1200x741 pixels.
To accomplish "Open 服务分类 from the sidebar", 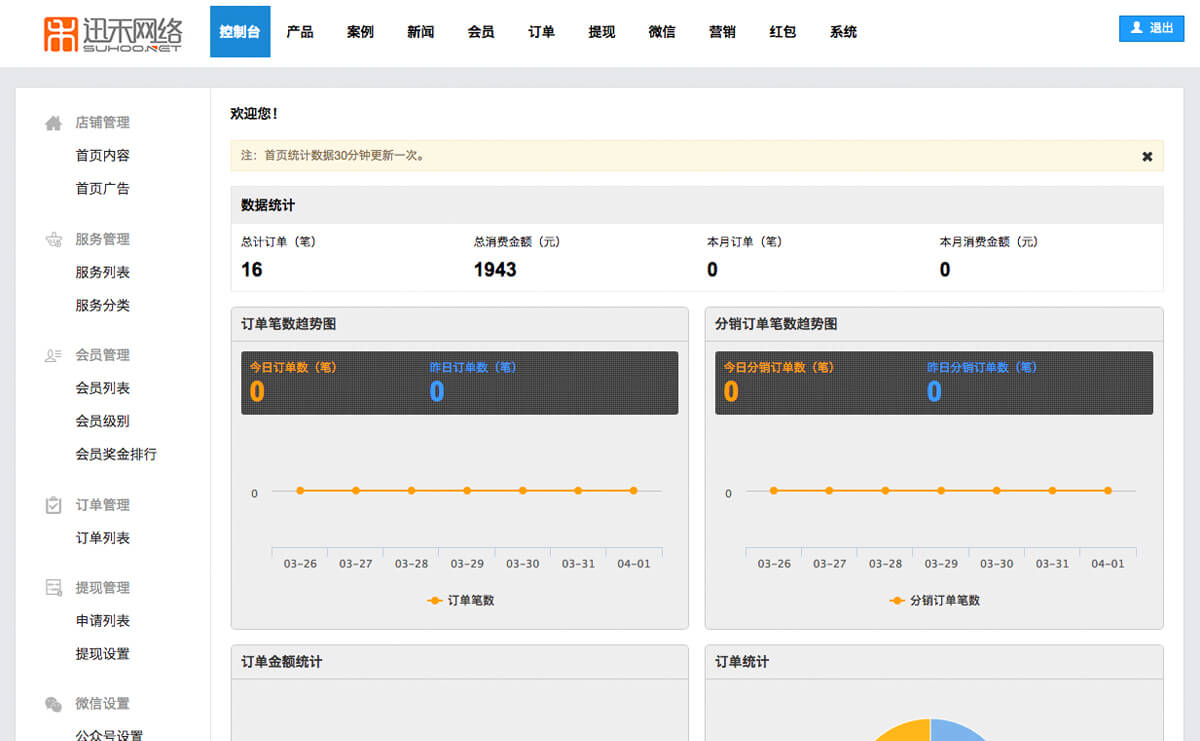I will 102,306.
